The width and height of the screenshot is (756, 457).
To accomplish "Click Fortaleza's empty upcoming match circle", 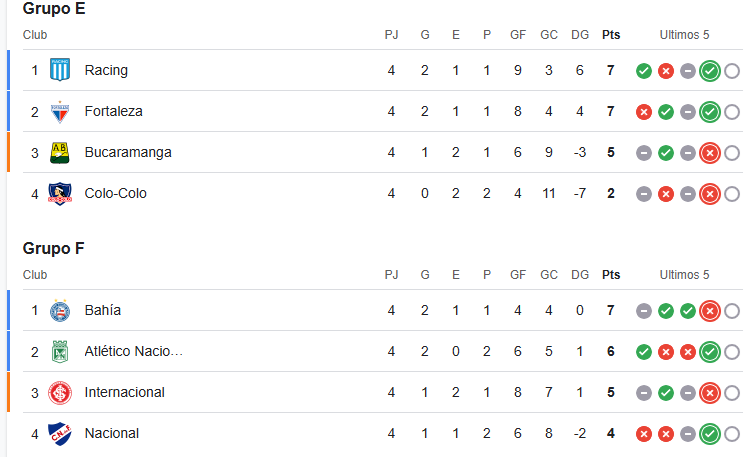I will point(732,112).
